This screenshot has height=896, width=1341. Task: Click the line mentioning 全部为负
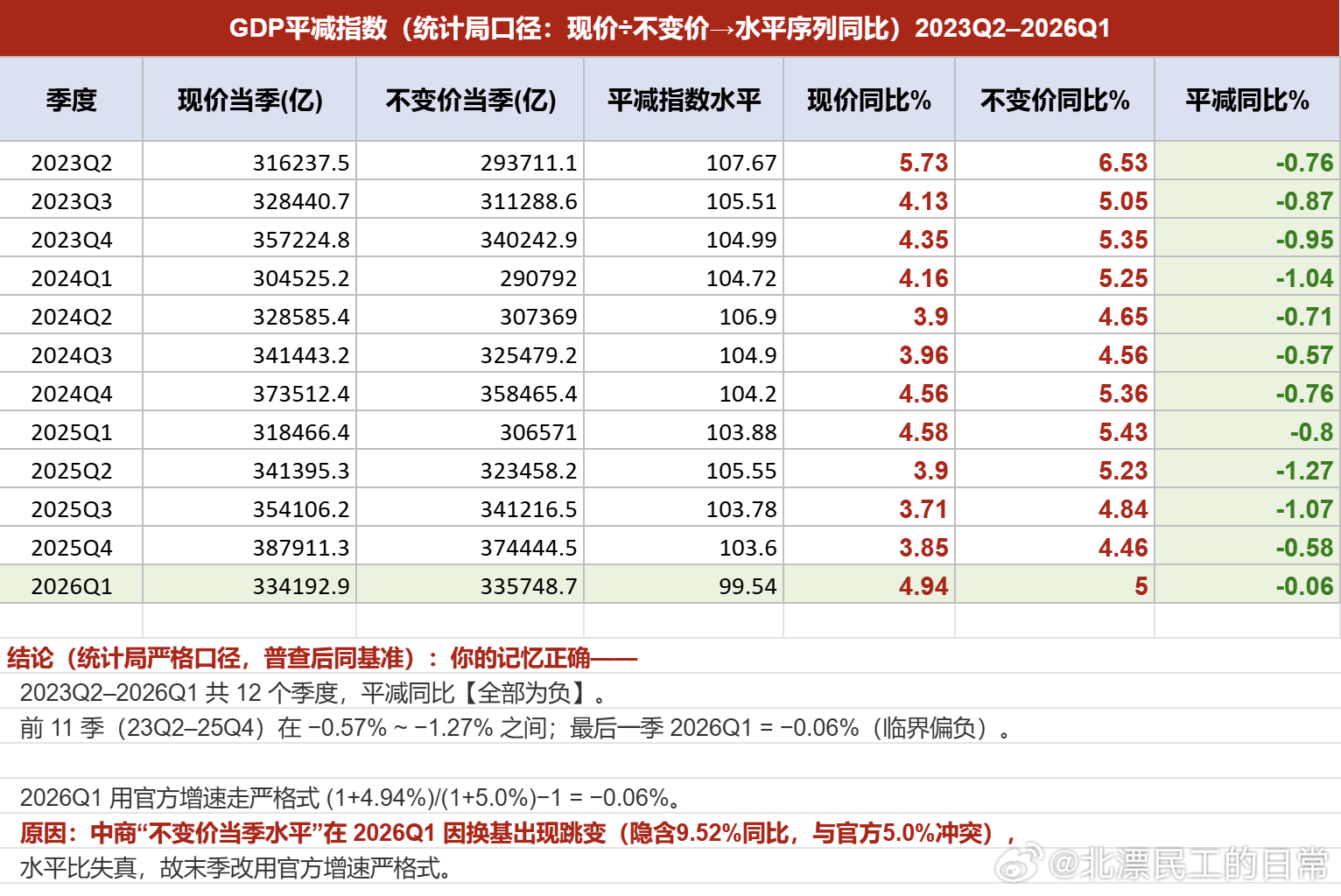point(313,693)
